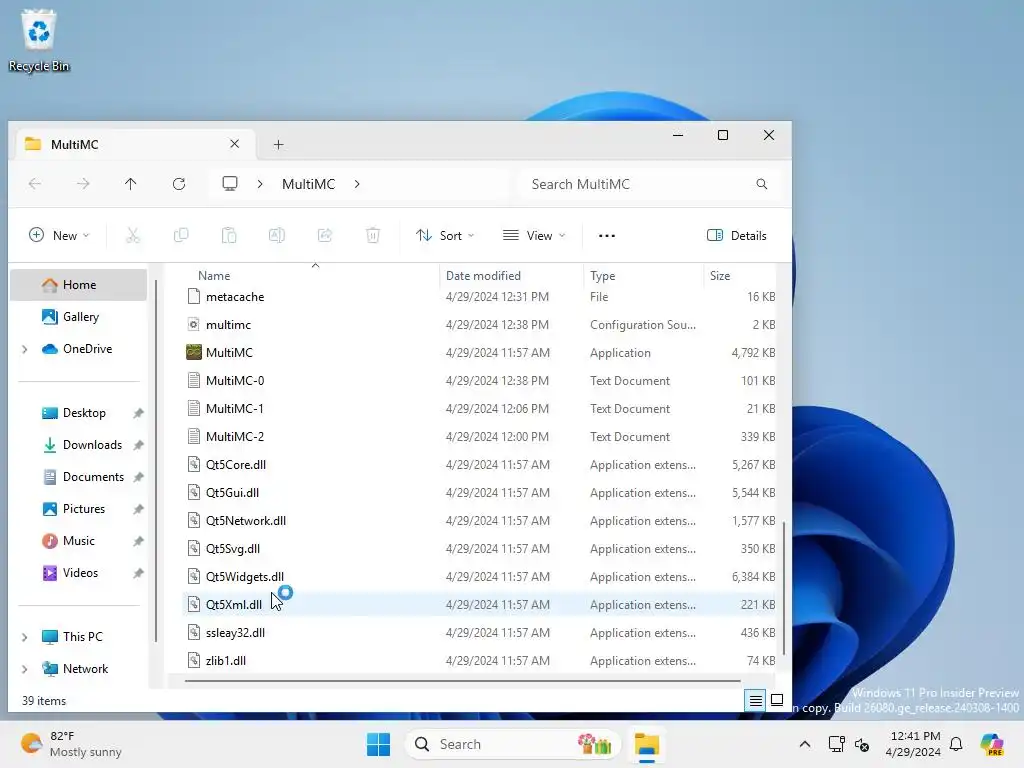
Task: Select the Qt5Widgets.dll file
Action: click(x=480, y=577)
